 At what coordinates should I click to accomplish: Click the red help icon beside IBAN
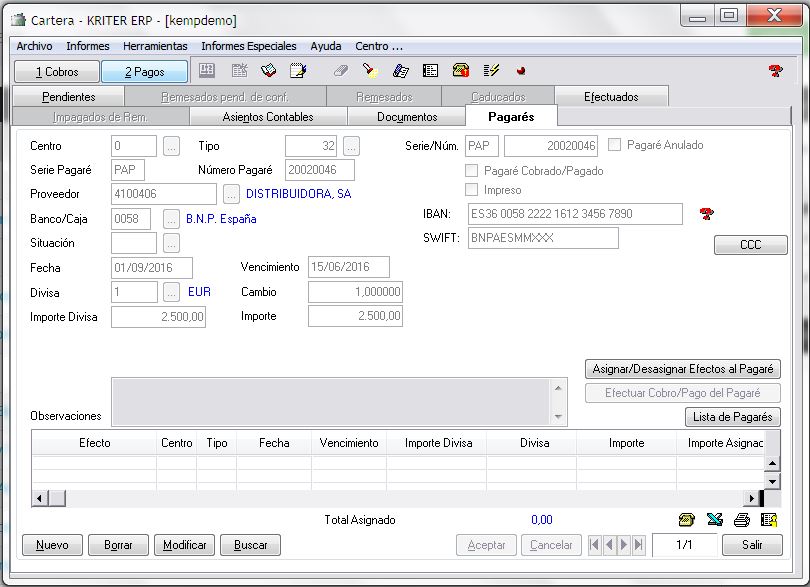coord(706,213)
